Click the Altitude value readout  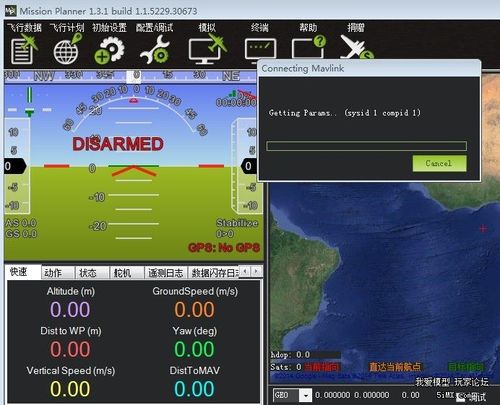coord(70,309)
